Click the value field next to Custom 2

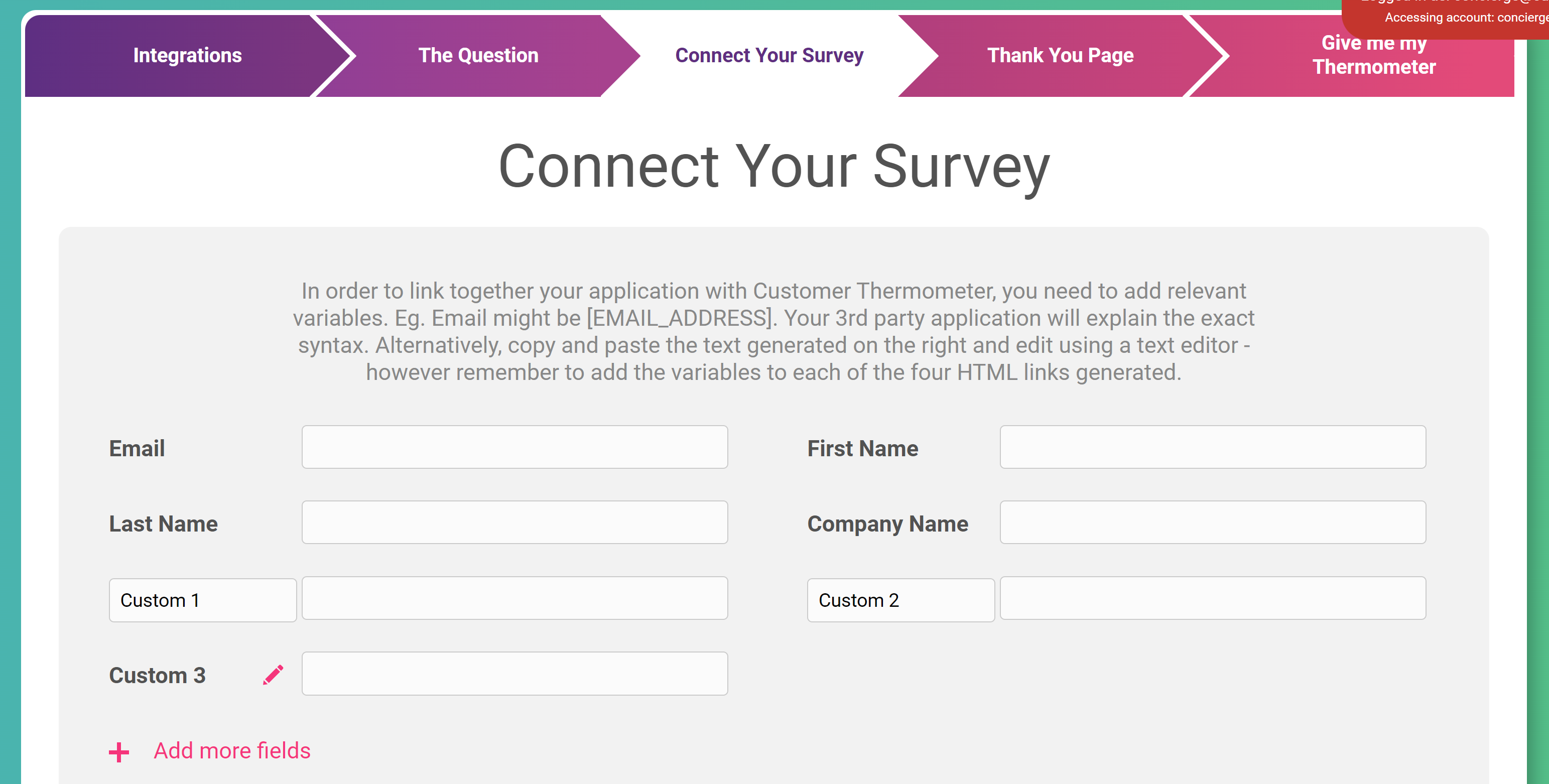1213,598
